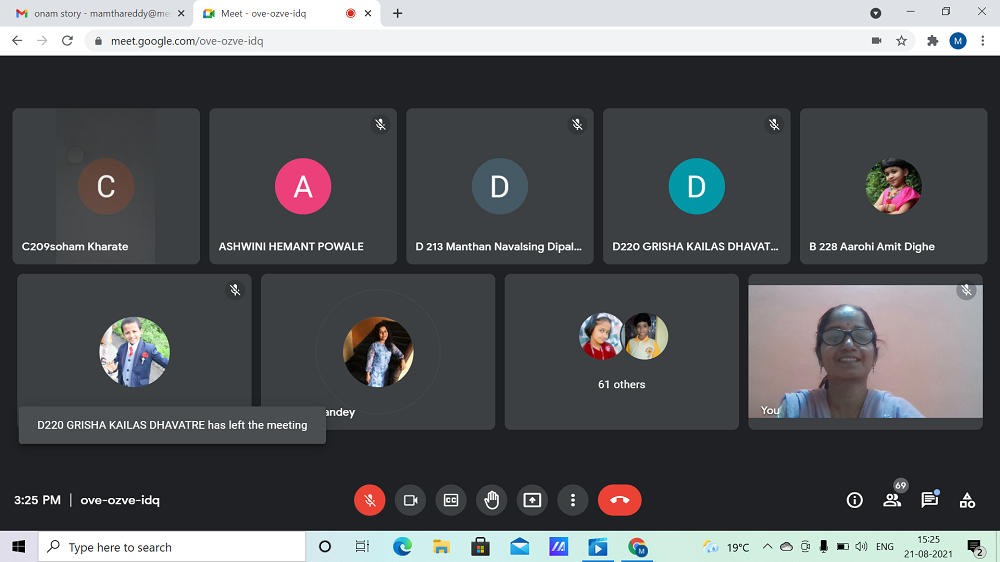Switch to the onam story Gmail tab
The image size is (1000, 562).
(95, 13)
